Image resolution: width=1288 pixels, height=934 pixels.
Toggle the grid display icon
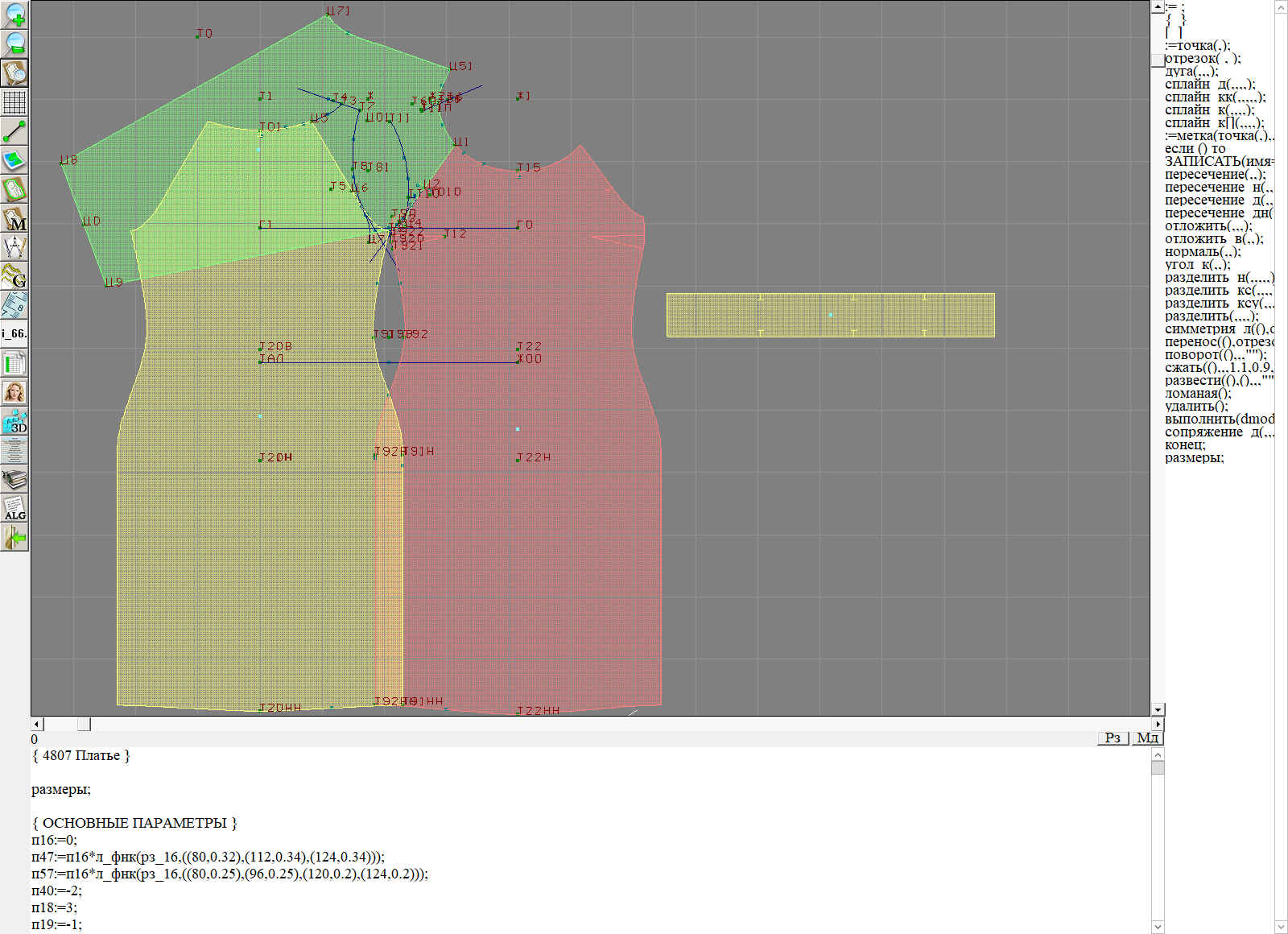tap(14, 102)
